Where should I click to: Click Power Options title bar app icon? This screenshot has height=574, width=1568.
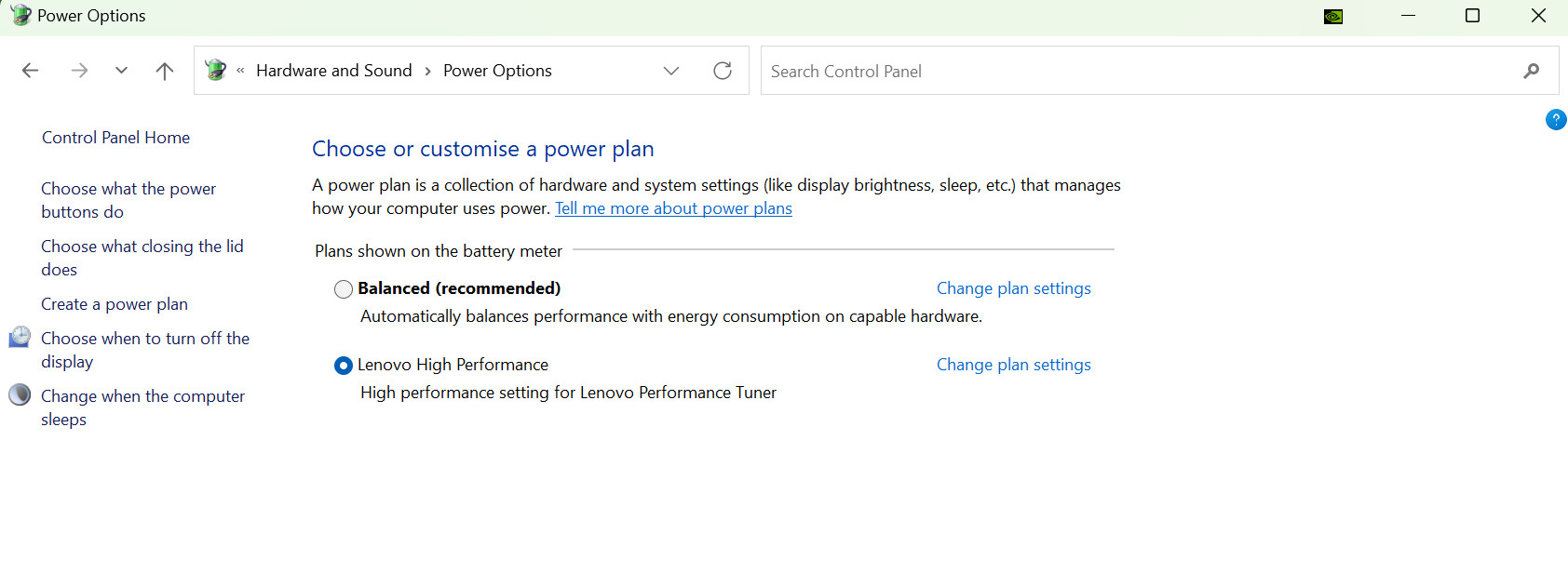[20, 15]
